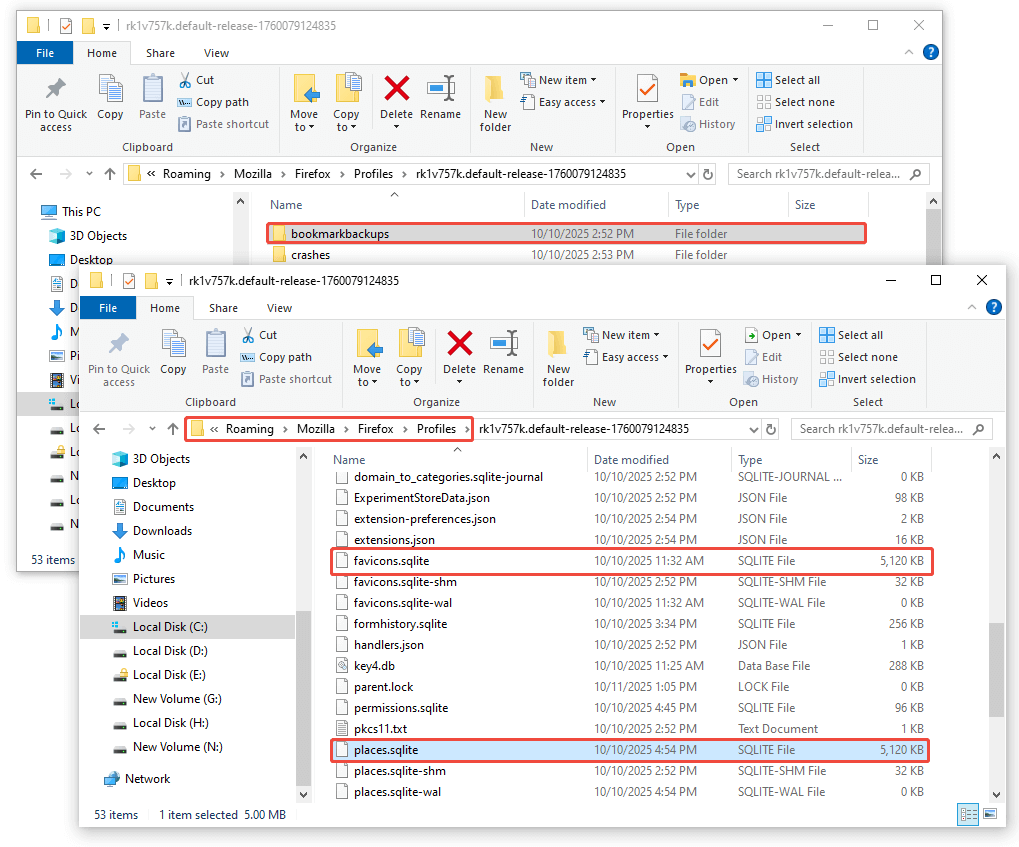Switch to the View ribbon tab

[x=279, y=307]
